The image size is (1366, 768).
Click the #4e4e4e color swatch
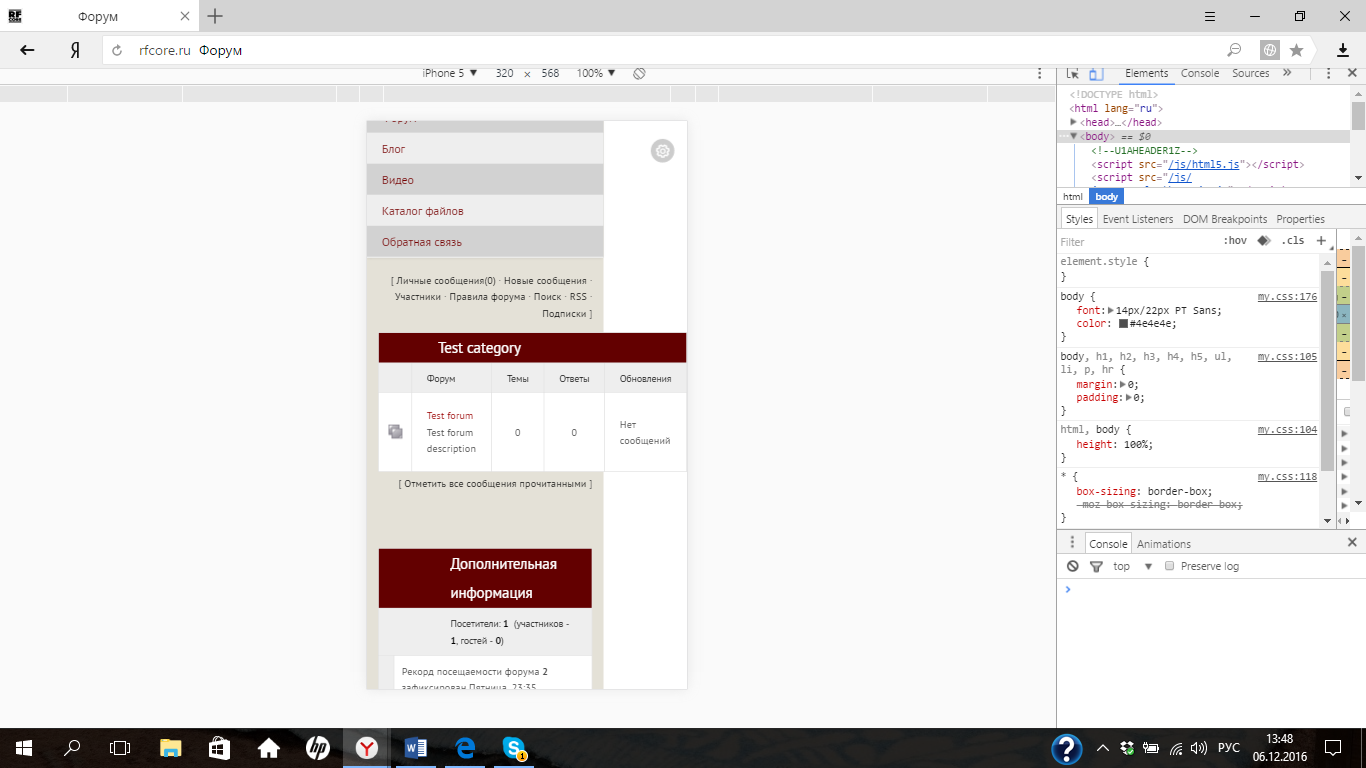pyautogui.click(x=1123, y=324)
